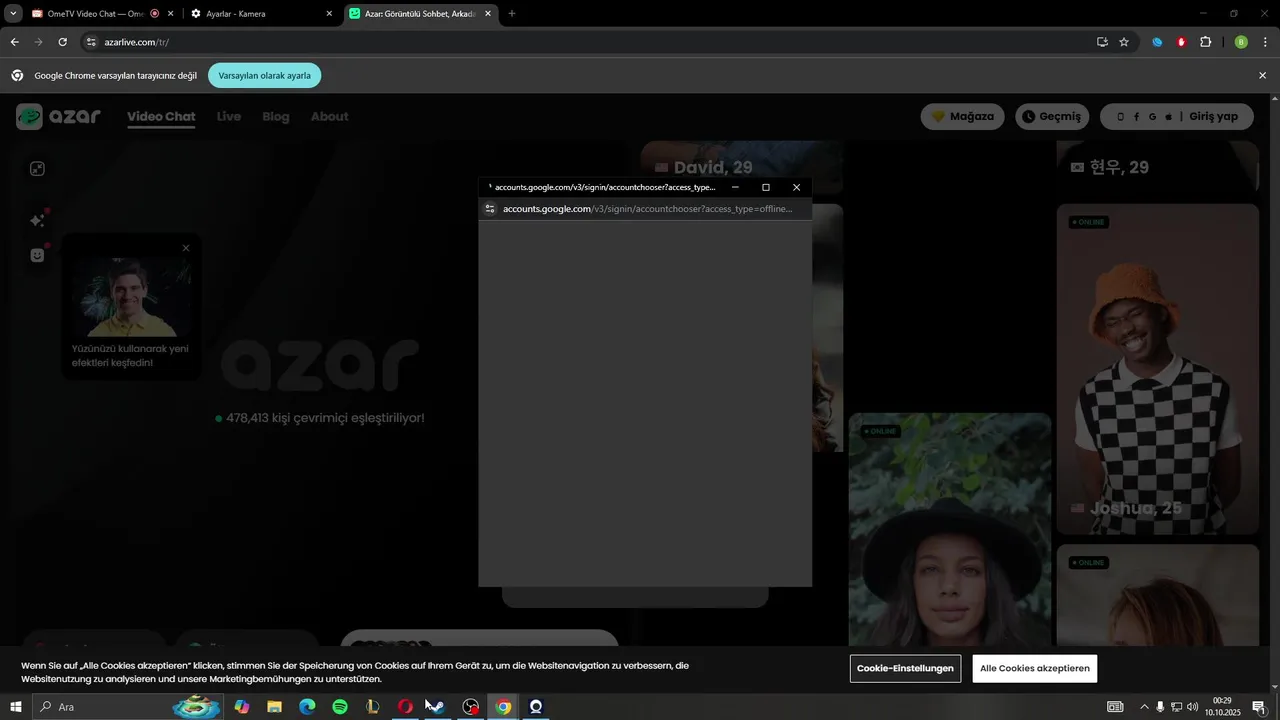The height and width of the screenshot is (720, 1280).
Task: Open Opera browser from the taskbar
Action: [x=405, y=707]
